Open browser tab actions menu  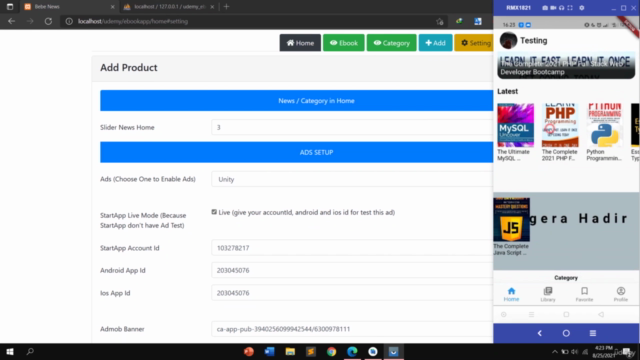[10, 7]
